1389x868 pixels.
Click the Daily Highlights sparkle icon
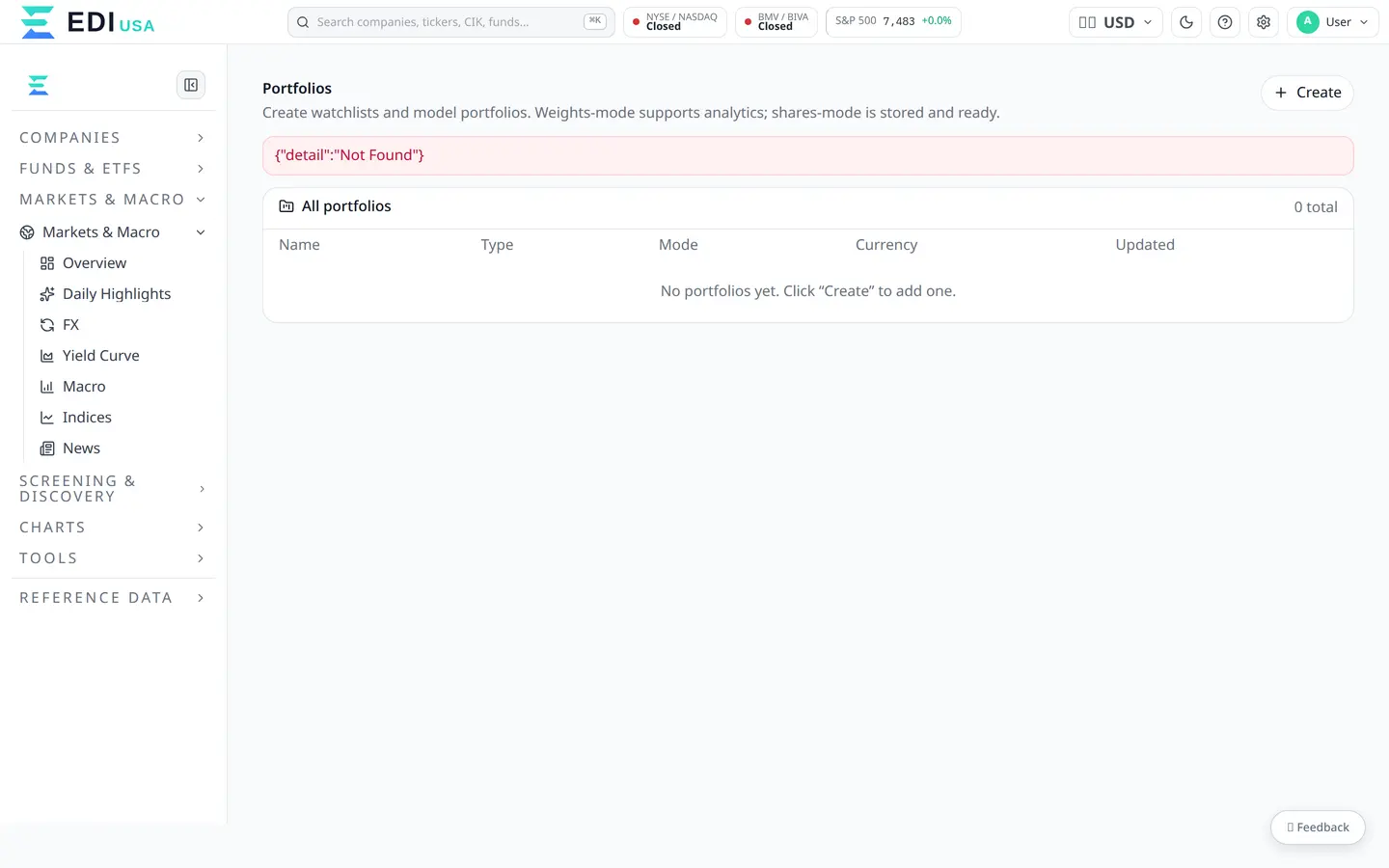click(x=46, y=294)
